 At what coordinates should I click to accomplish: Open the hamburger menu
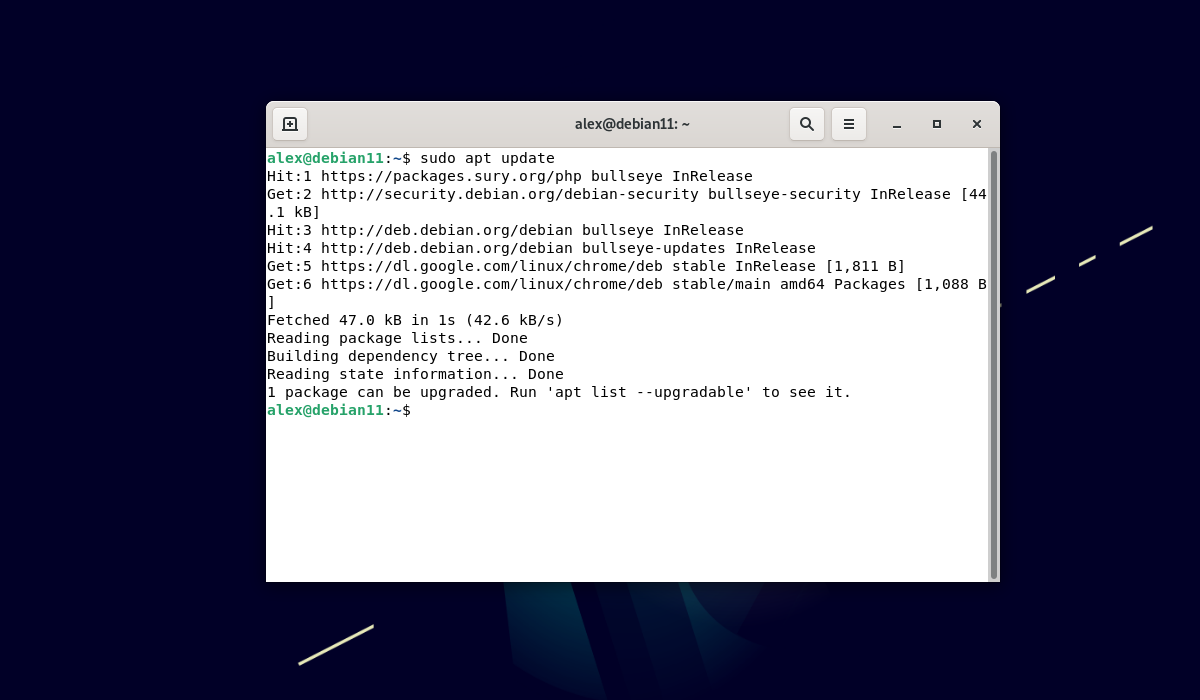pos(849,124)
